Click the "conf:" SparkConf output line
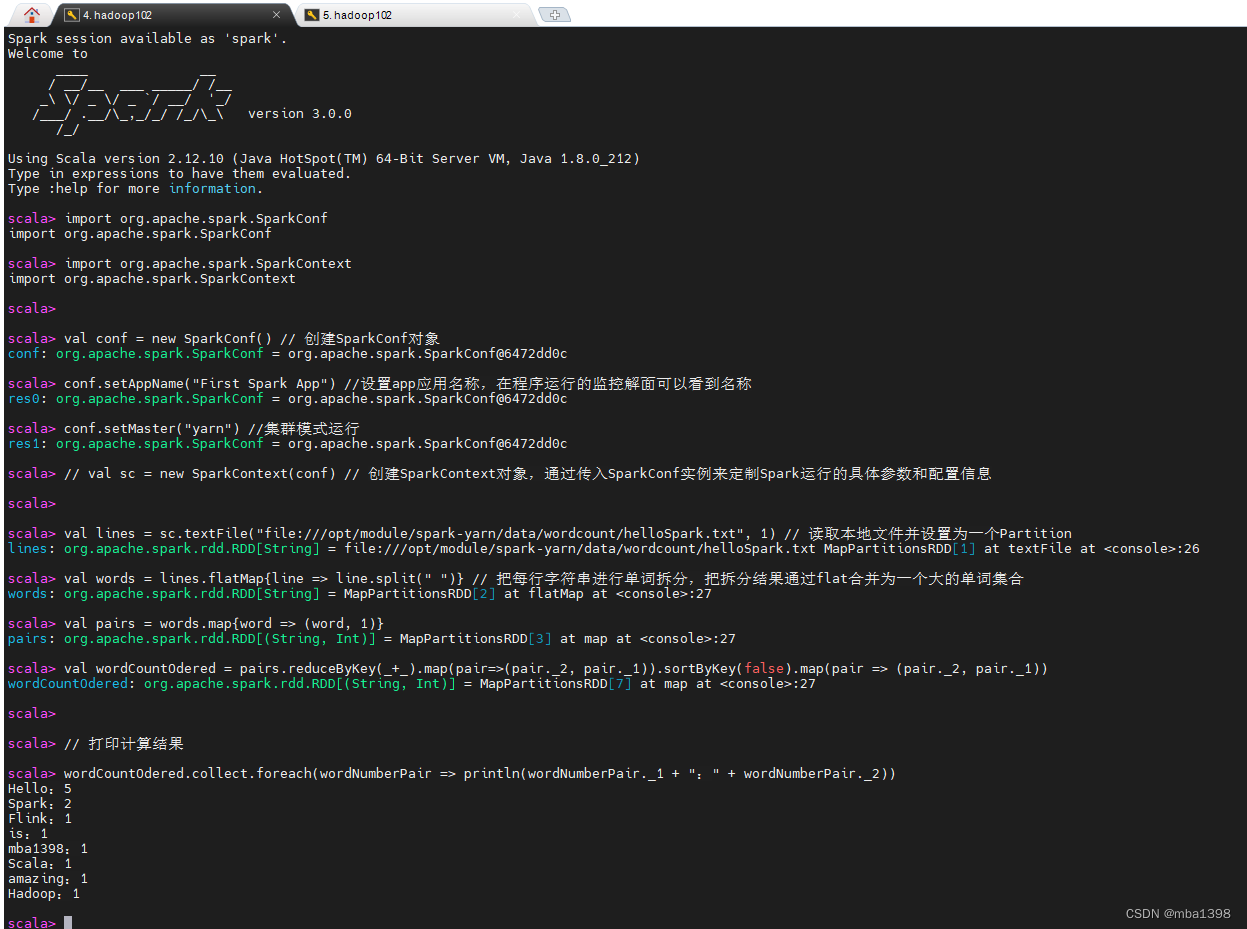 (x=288, y=354)
